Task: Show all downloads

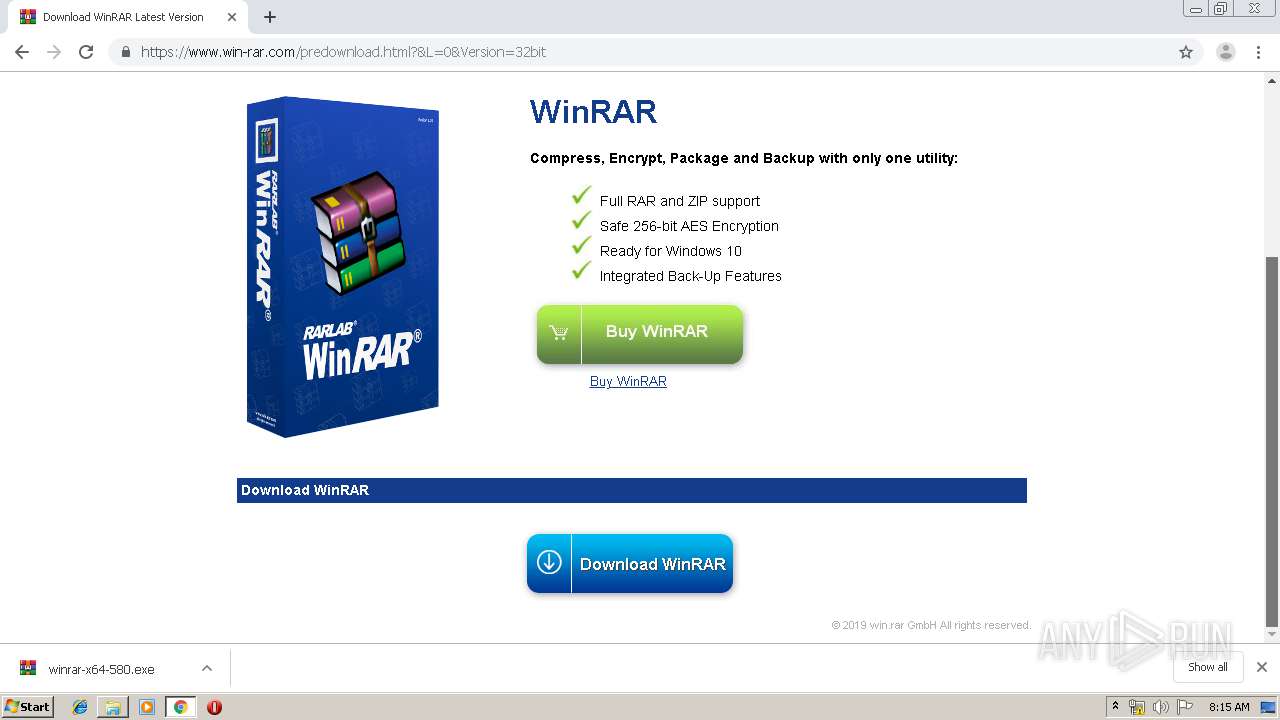Action: pyautogui.click(x=1208, y=667)
